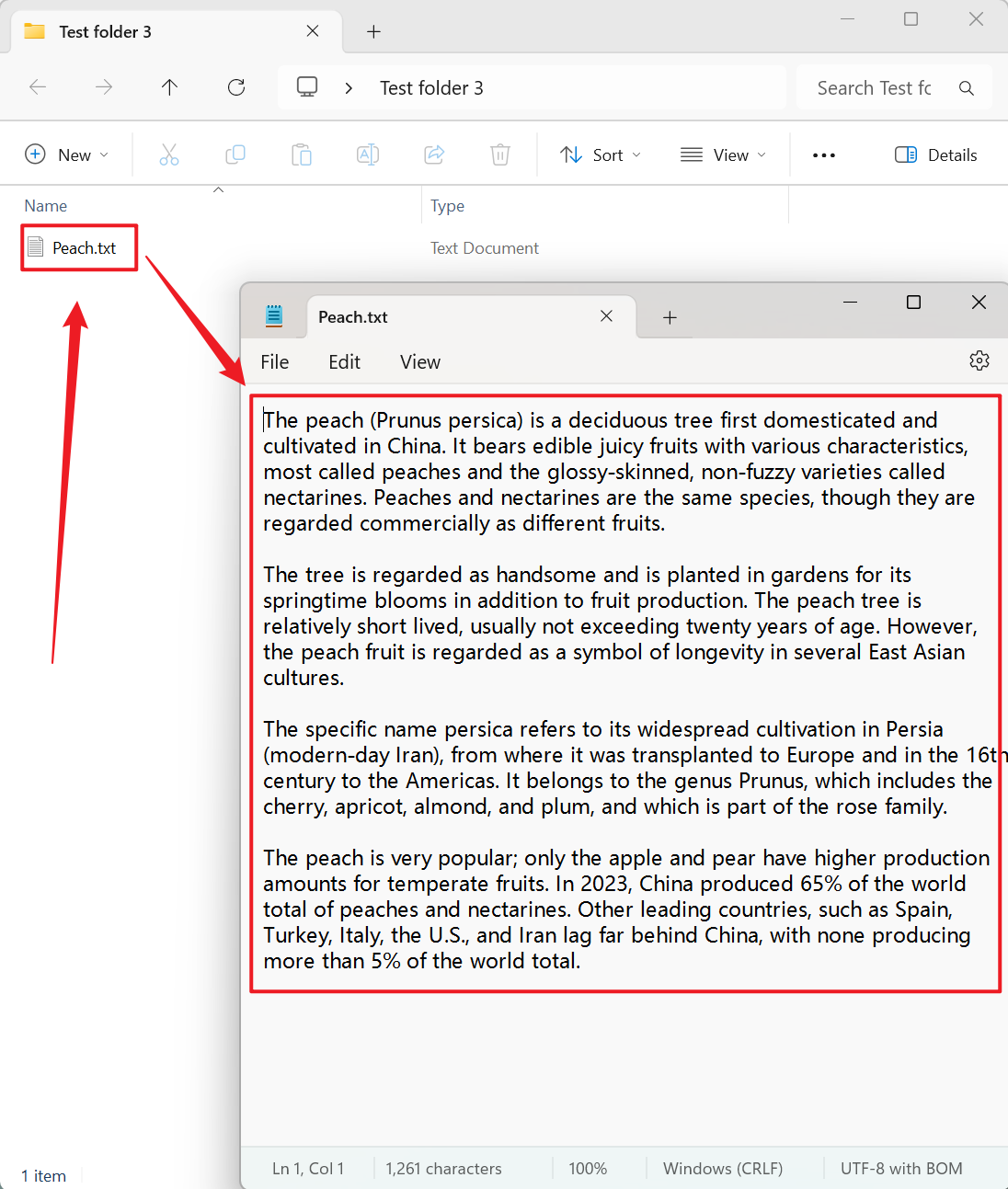Open the File menu in Notepad

tap(274, 362)
